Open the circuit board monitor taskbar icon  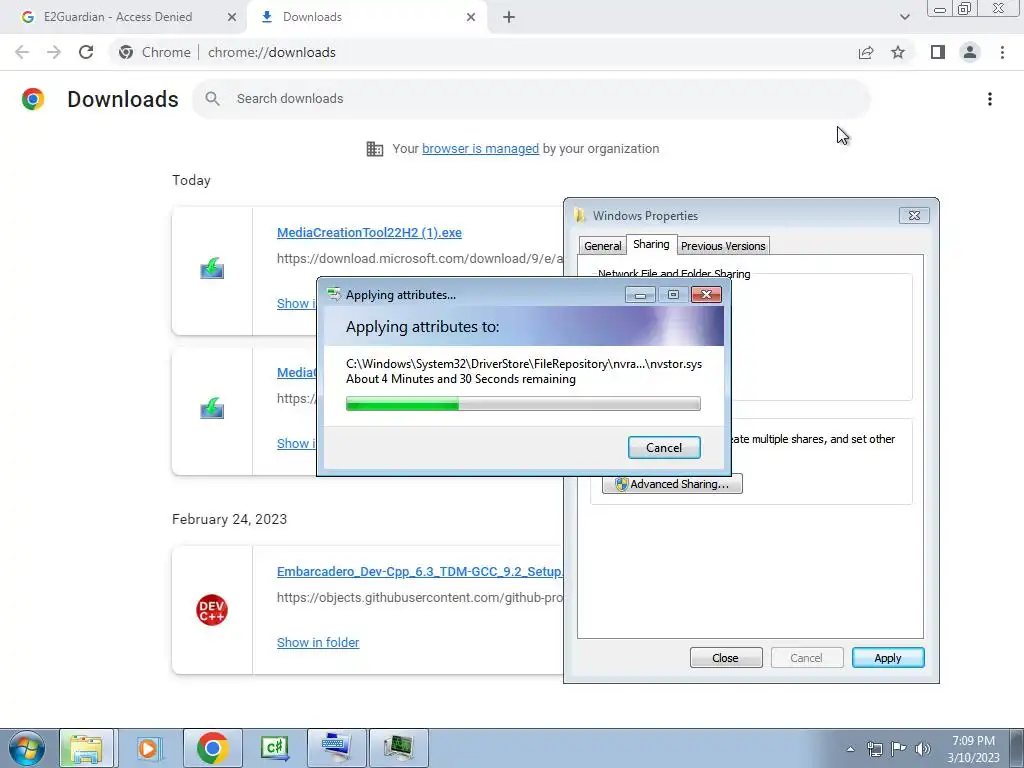point(399,748)
